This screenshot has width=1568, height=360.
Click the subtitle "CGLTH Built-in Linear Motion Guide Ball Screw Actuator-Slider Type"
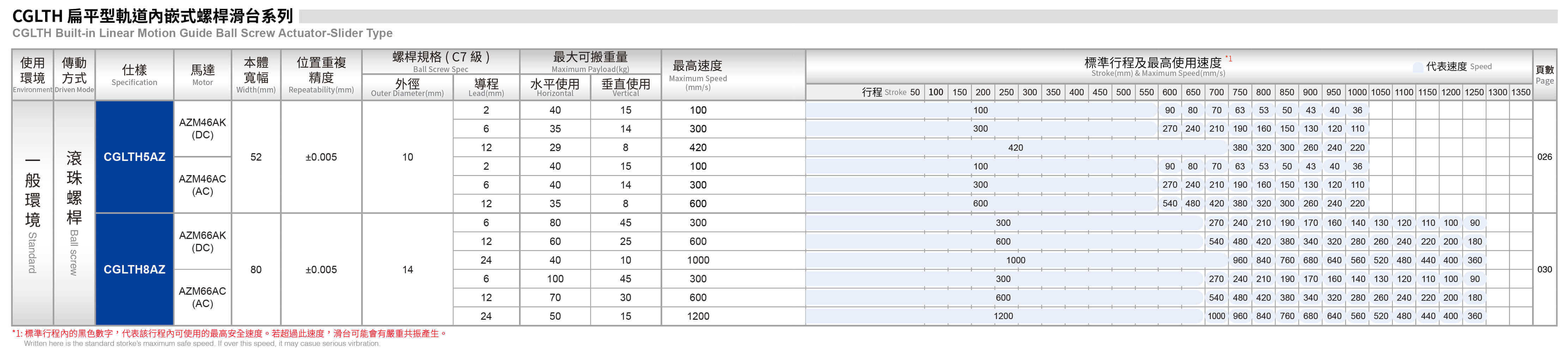point(202,33)
